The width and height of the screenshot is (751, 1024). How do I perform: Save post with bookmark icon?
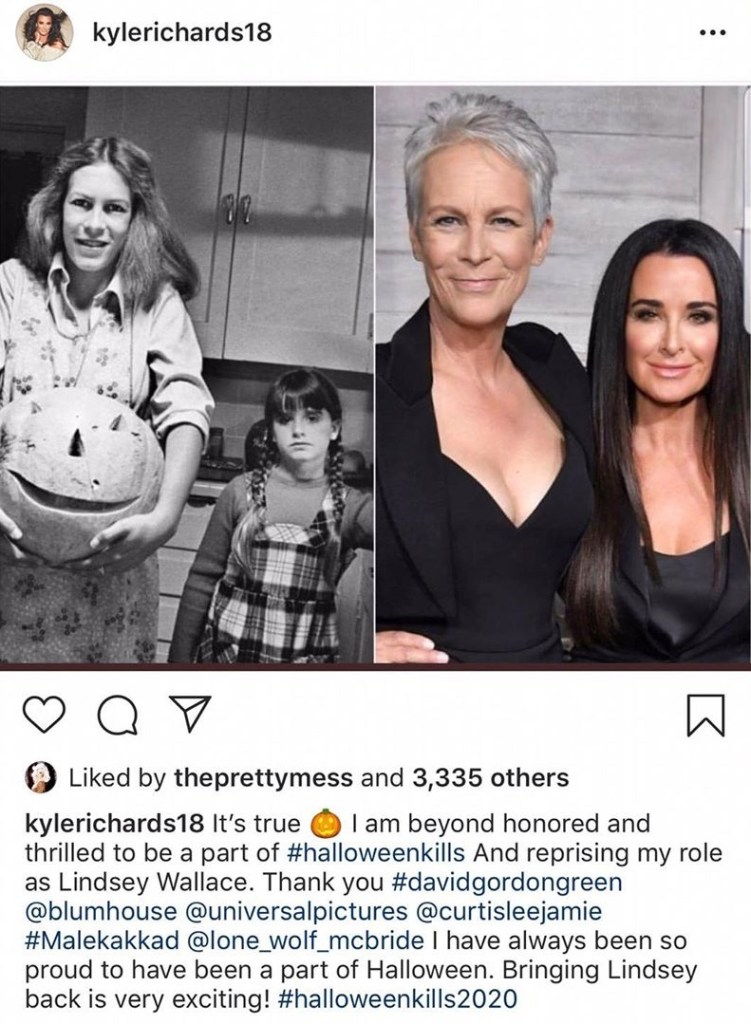point(706,716)
